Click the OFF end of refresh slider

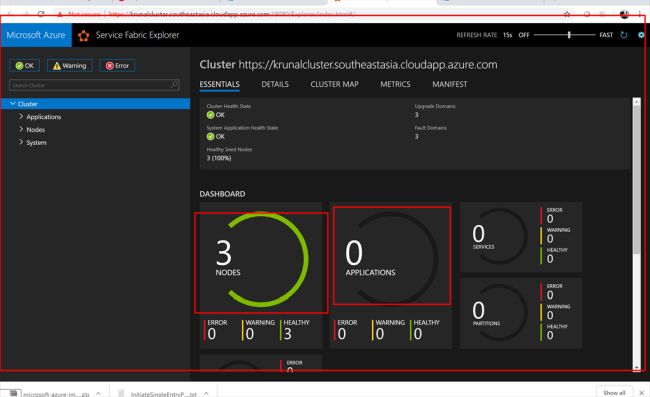point(524,35)
